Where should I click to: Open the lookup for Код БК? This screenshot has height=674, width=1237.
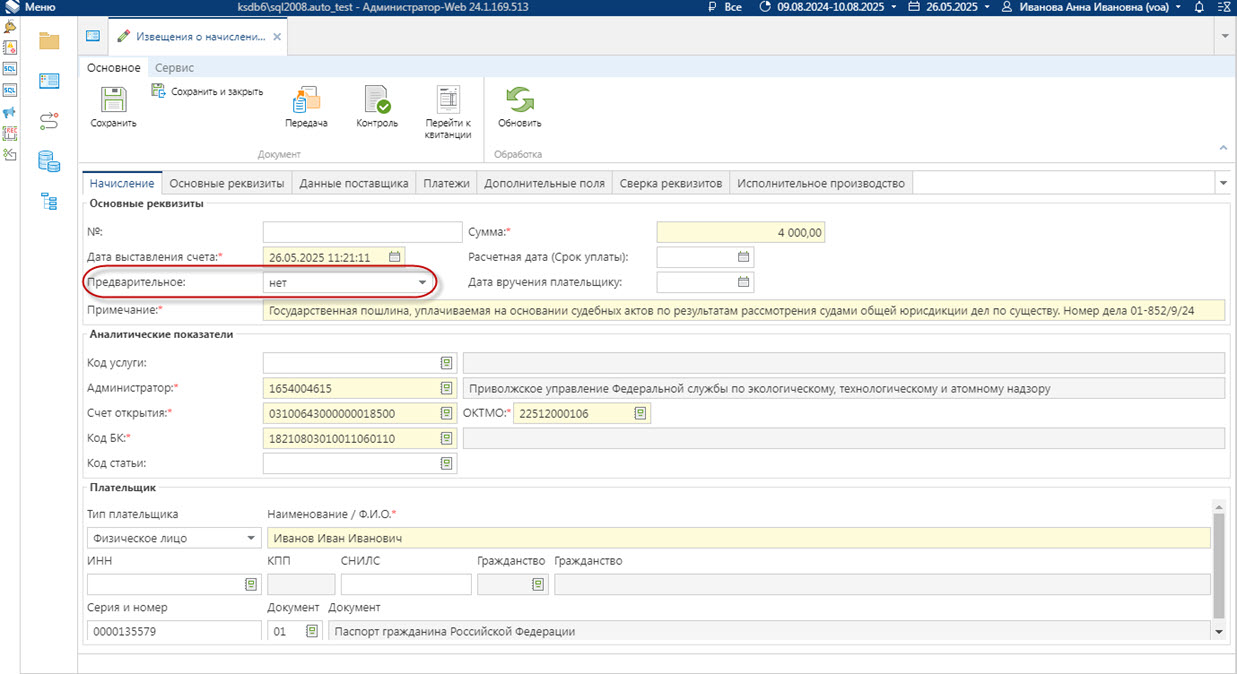click(446, 438)
